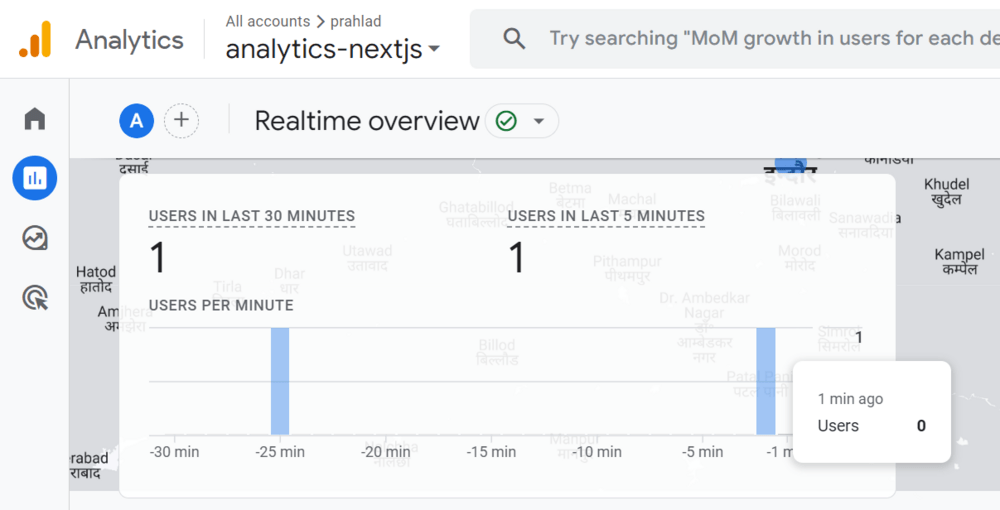The image size is (1000, 510).
Task: Open dropdown arrow next to Realtime overview
Action: (539, 122)
